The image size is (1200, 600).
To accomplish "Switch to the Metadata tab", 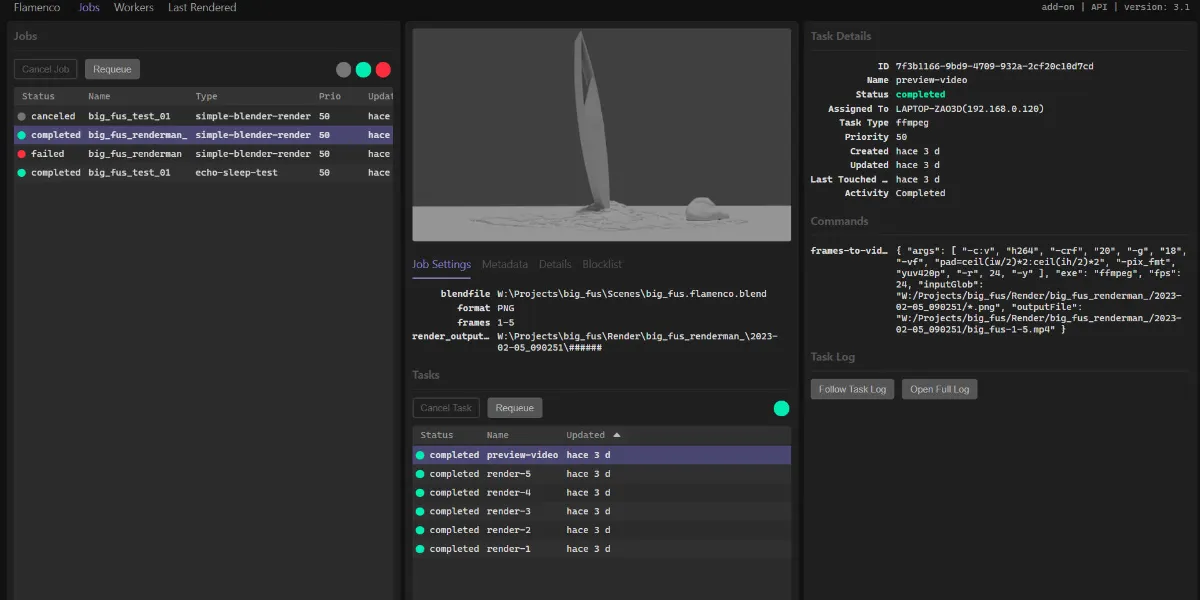I will [505, 264].
